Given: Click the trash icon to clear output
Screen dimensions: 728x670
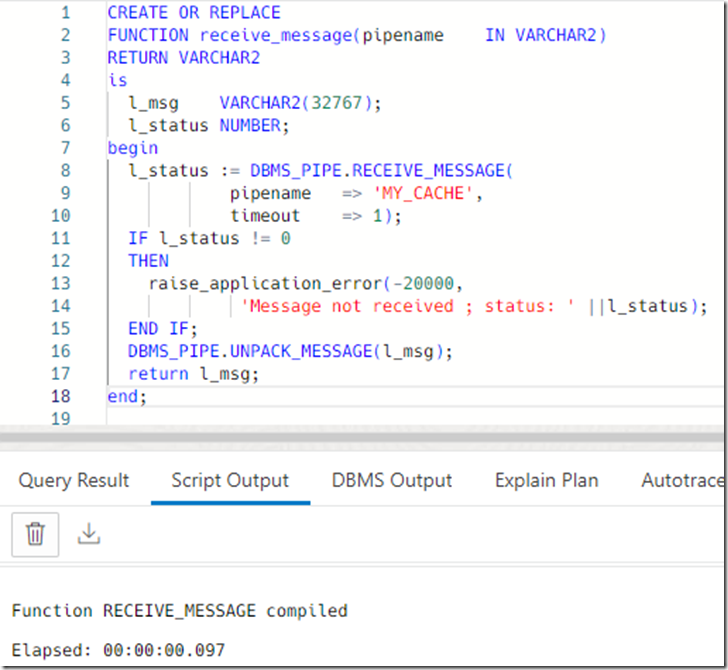Looking at the screenshot, I should point(35,534).
